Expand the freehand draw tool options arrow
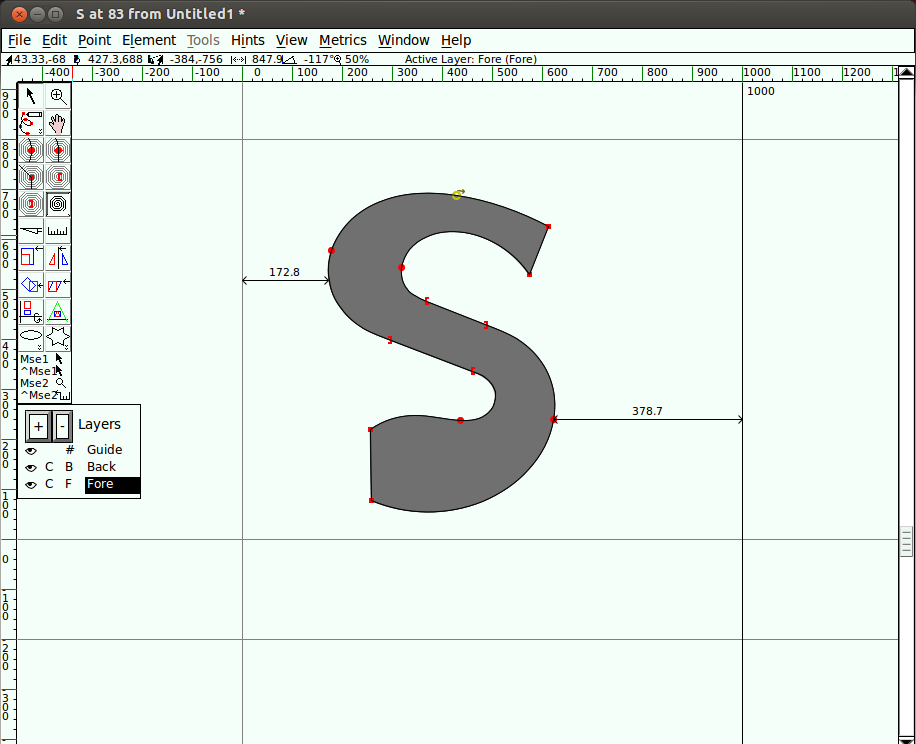 click(x=41, y=132)
